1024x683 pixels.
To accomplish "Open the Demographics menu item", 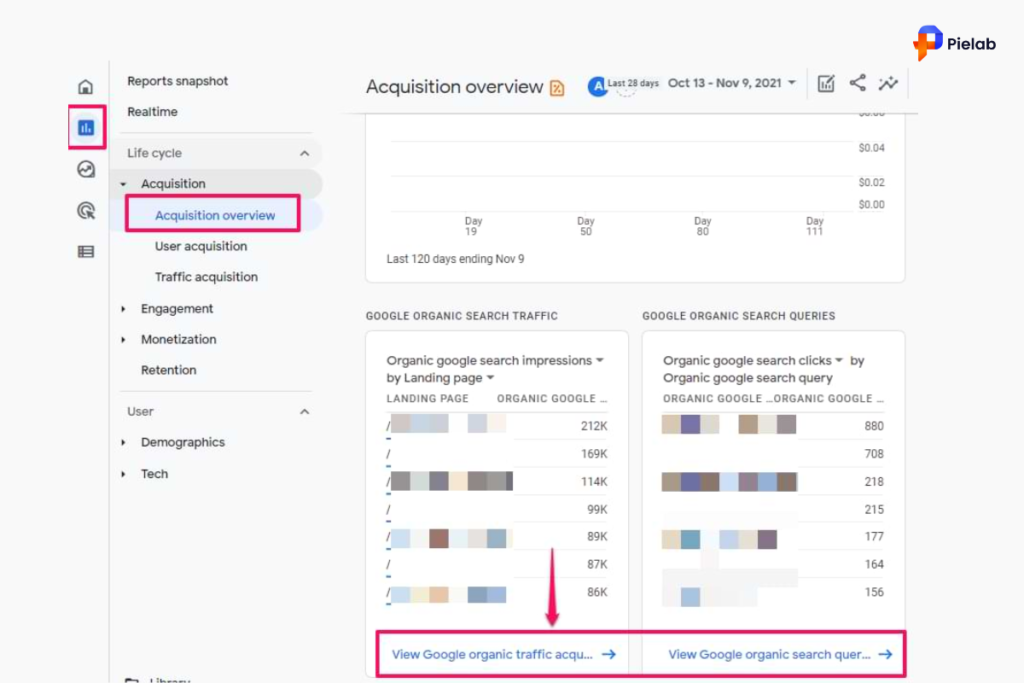I will click(x=183, y=443).
